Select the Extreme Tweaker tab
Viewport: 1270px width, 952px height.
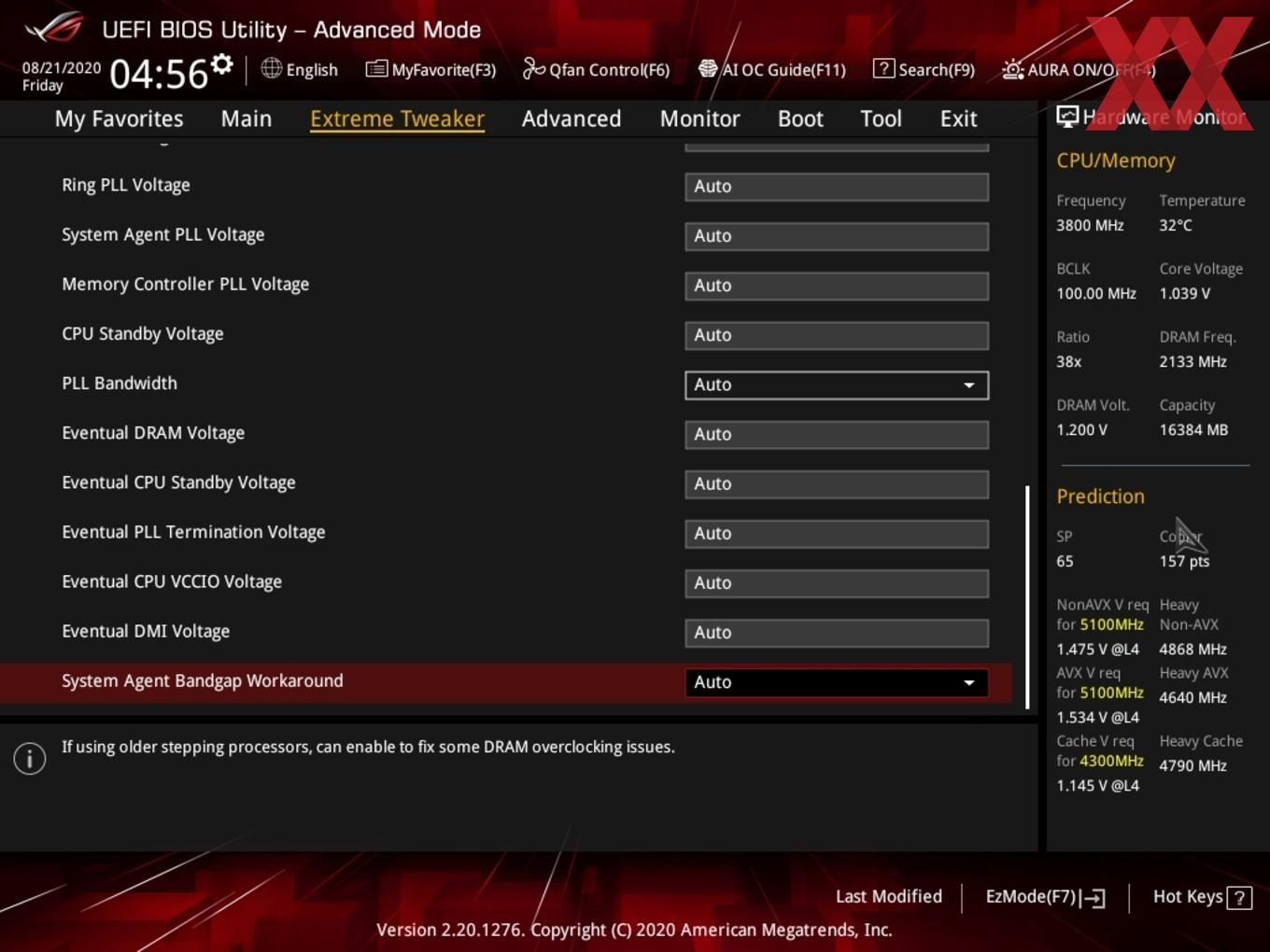point(397,119)
